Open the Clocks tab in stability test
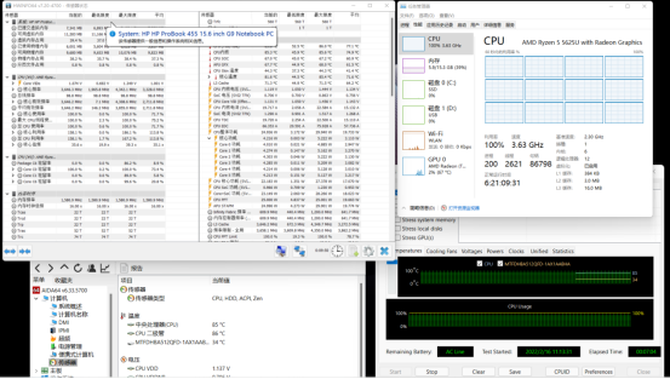The height and width of the screenshot is (379, 670). point(516,251)
